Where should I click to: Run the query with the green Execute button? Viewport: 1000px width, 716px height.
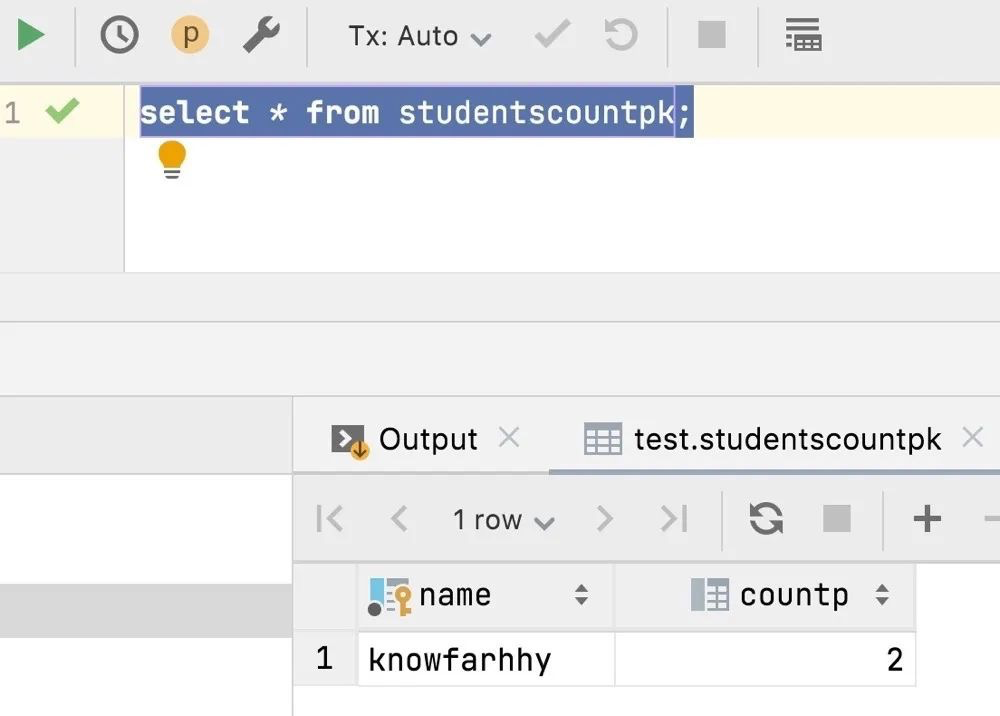pos(31,36)
